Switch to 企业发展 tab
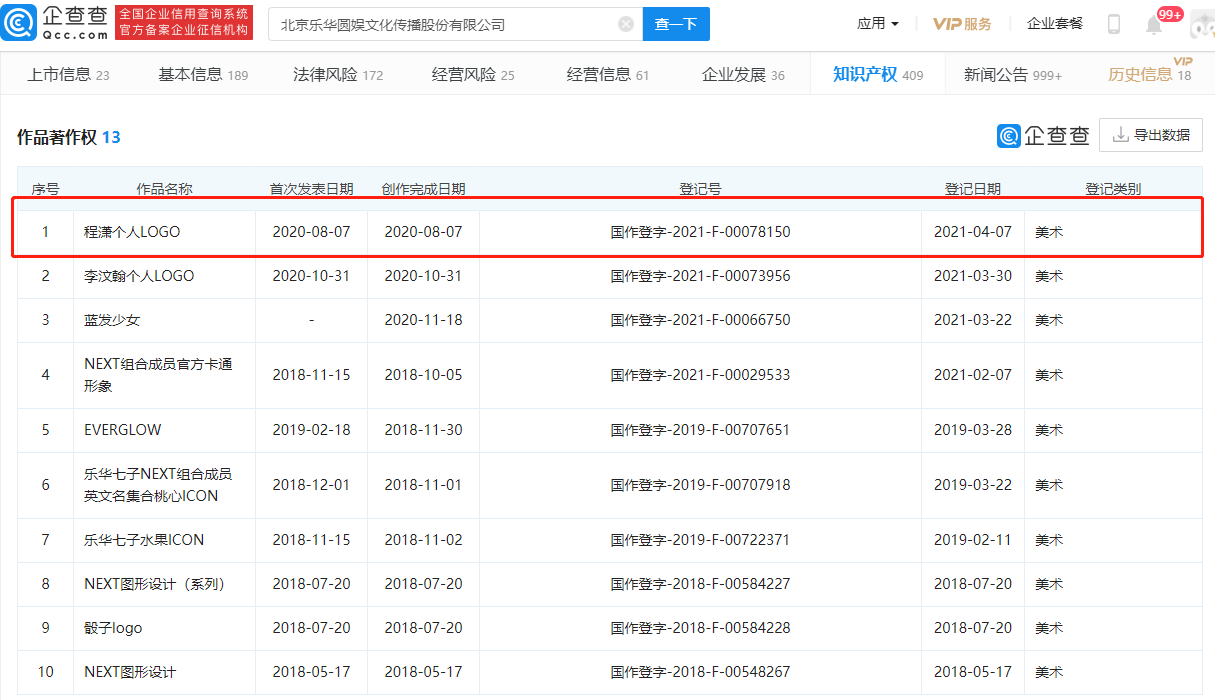The image size is (1215, 700). pyautogui.click(x=743, y=75)
